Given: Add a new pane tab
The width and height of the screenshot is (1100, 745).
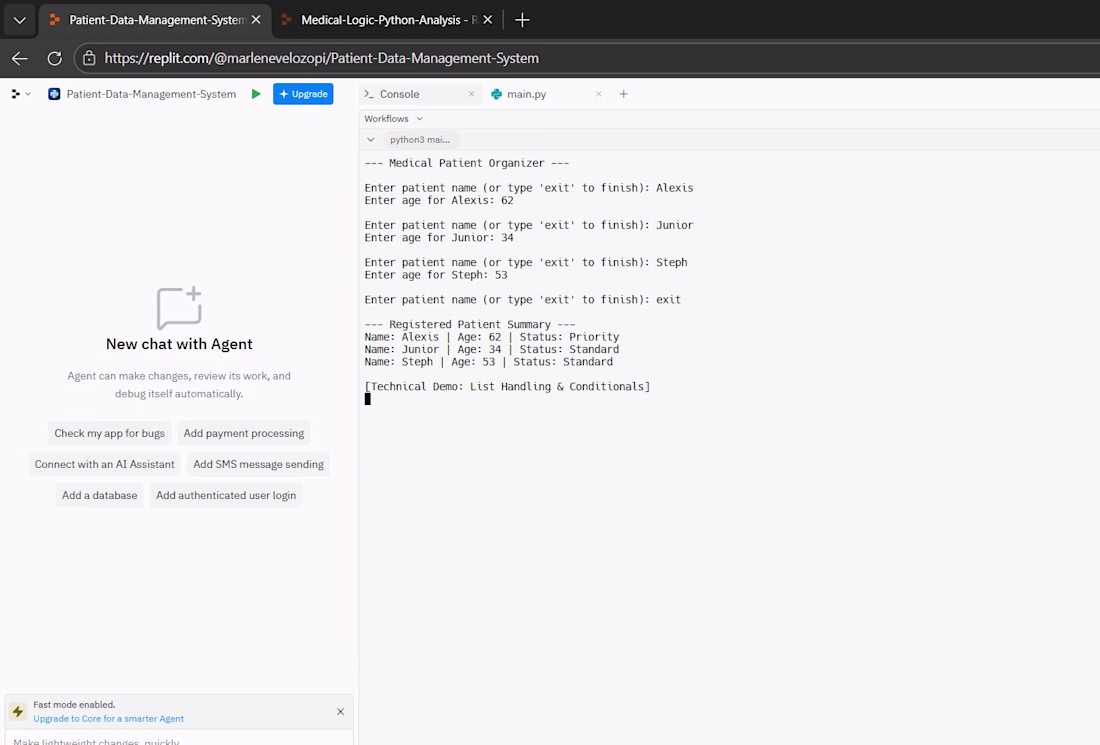Looking at the screenshot, I should tap(624, 94).
